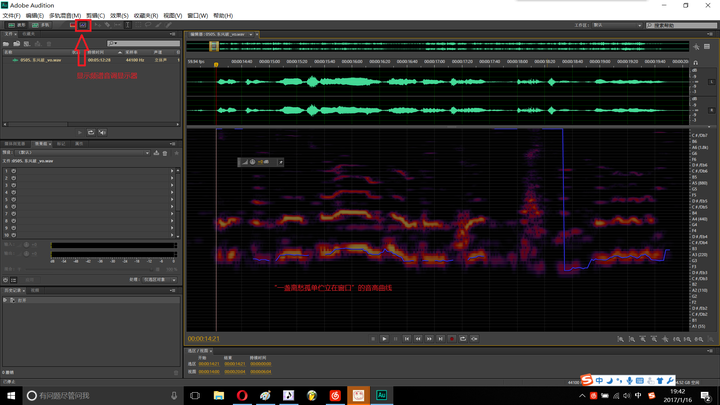Viewport: 720px width, 405px height.
Task: Open the effects rack preset dropdown
Action: (83, 152)
